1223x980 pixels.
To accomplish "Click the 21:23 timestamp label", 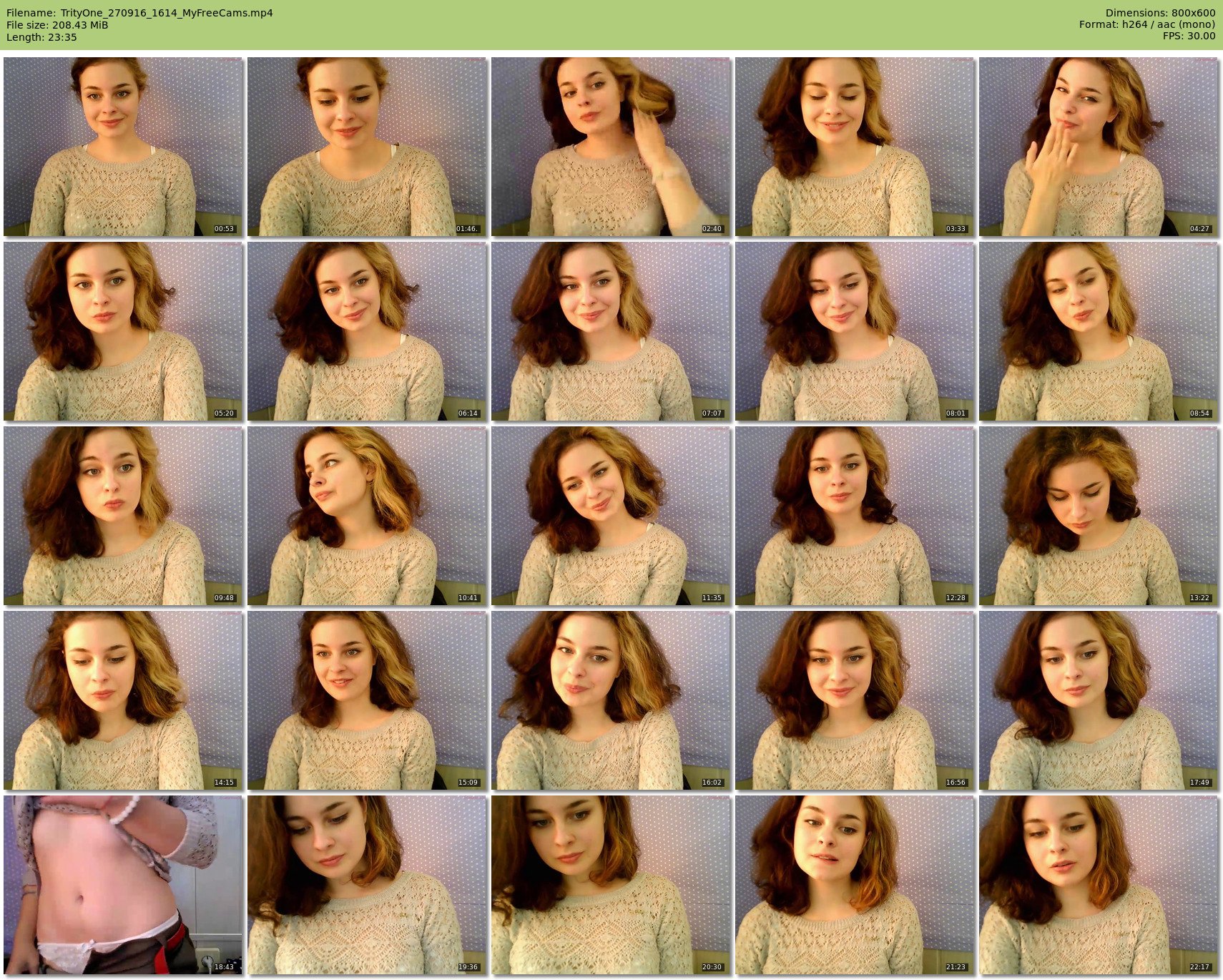I will tap(956, 967).
